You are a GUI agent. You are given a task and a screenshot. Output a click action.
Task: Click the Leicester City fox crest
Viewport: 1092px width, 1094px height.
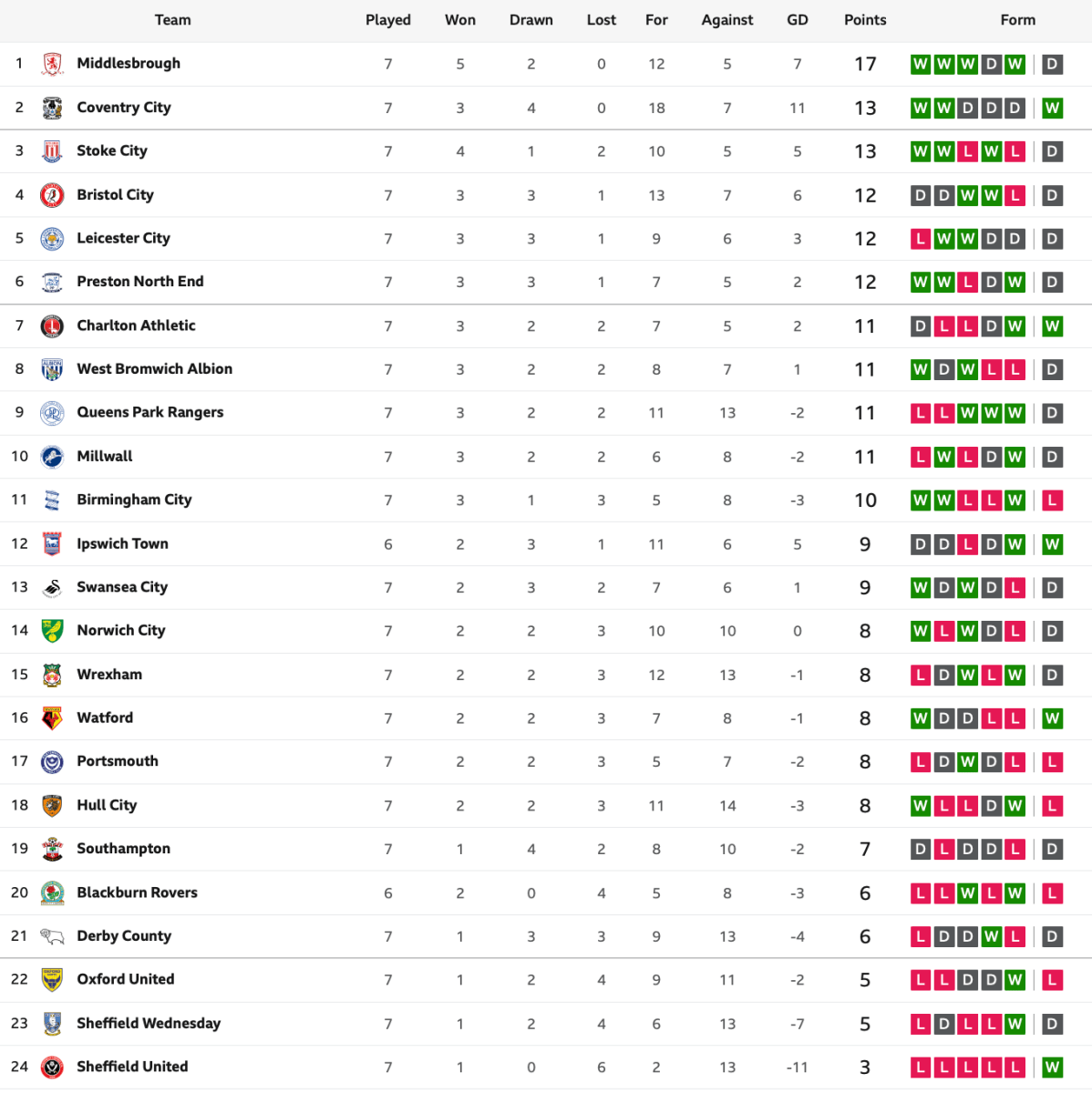[x=53, y=239]
